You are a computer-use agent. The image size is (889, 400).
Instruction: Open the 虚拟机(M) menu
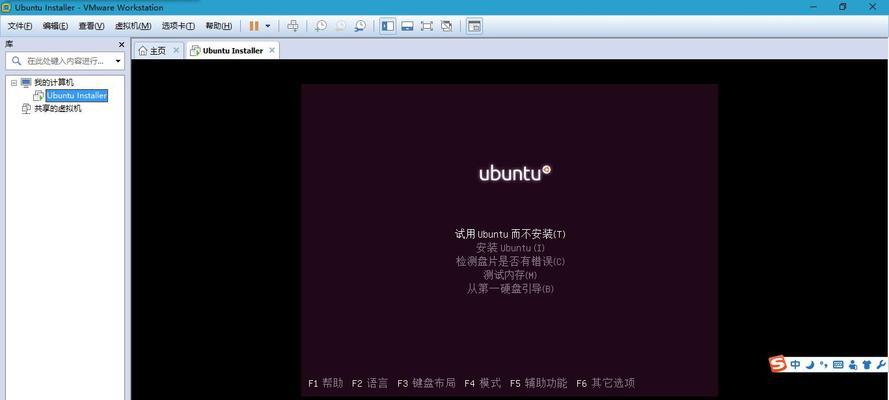tap(133, 26)
